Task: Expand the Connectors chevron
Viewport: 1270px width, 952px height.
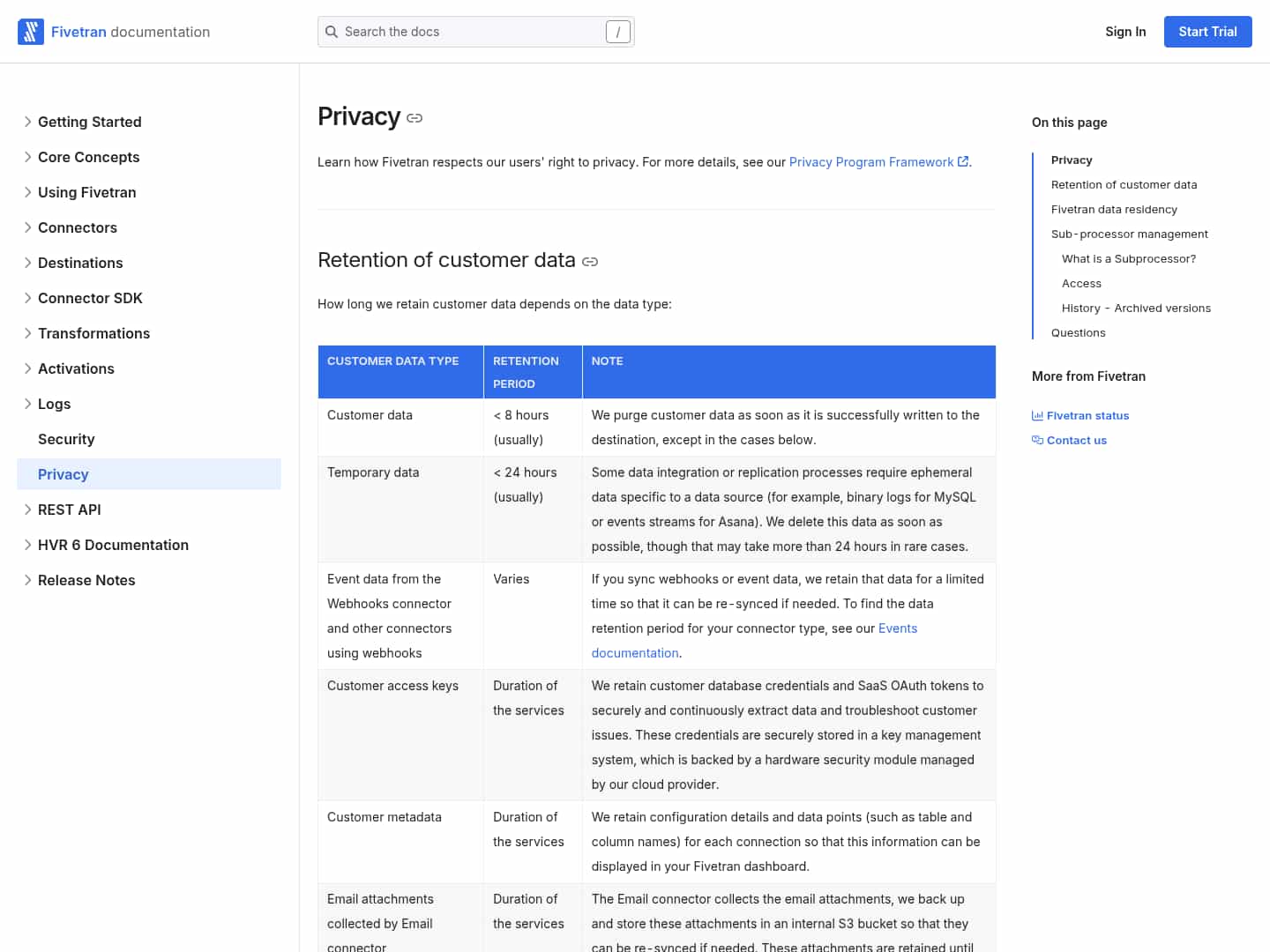Action: pyautogui.click(x=28, y=227)
